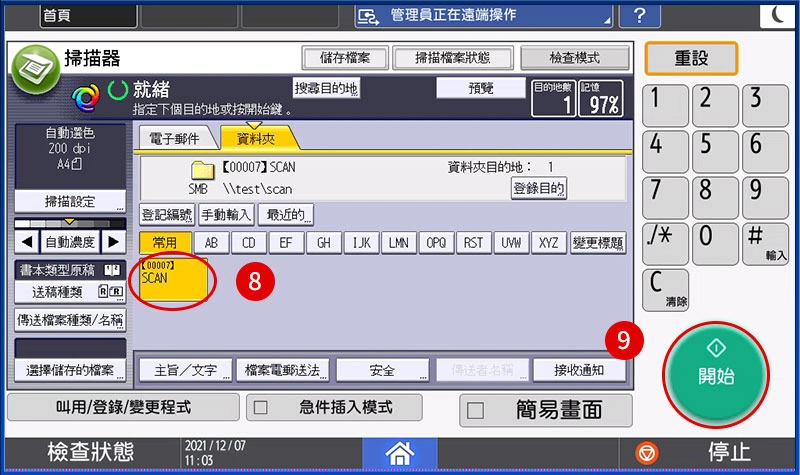Decrease density with left arrow
This screenshot has width=800, height=475.
click(27, 241)
